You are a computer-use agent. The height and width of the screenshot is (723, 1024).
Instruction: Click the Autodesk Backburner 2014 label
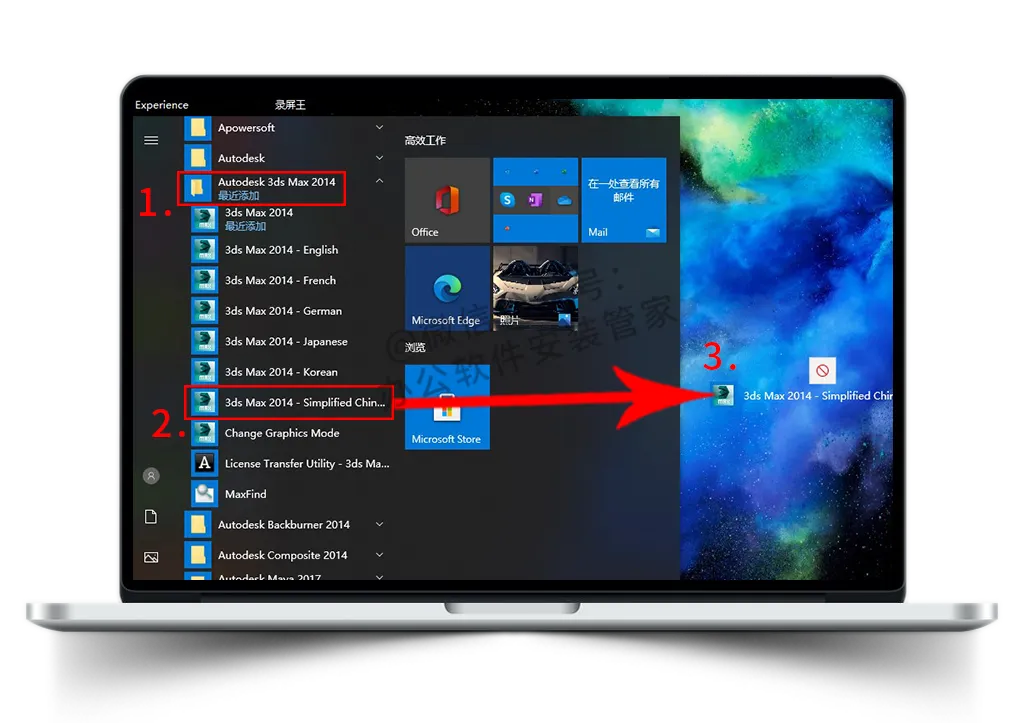(x=284, y=524)
